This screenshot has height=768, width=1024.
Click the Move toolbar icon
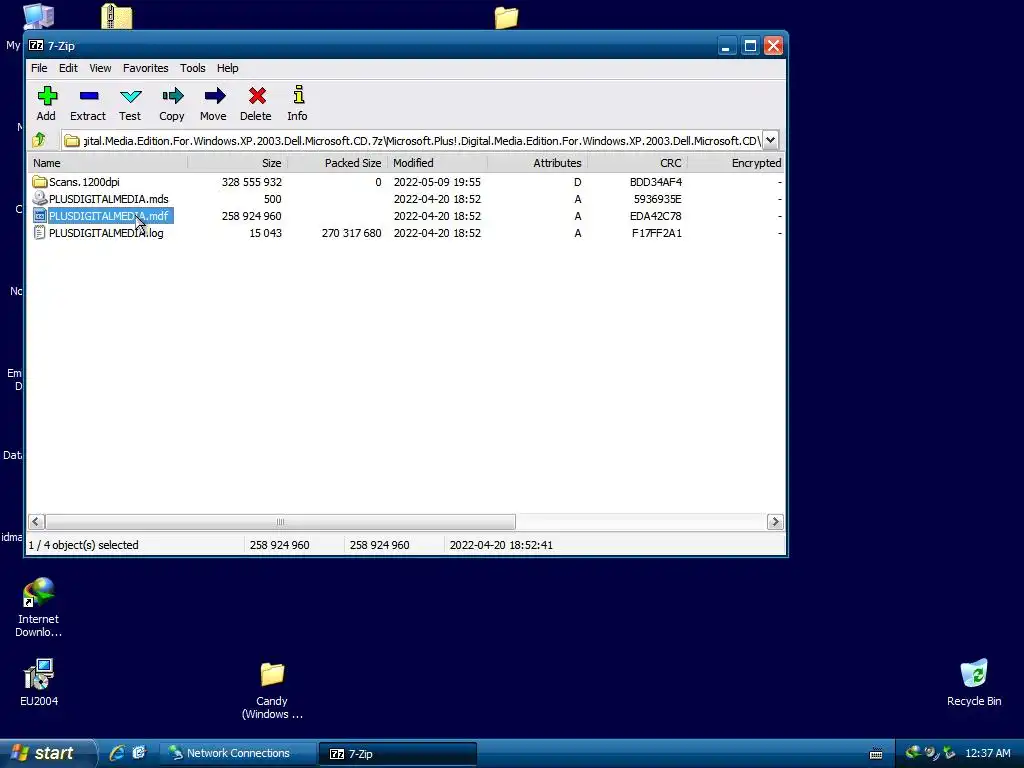click(214, 96)
